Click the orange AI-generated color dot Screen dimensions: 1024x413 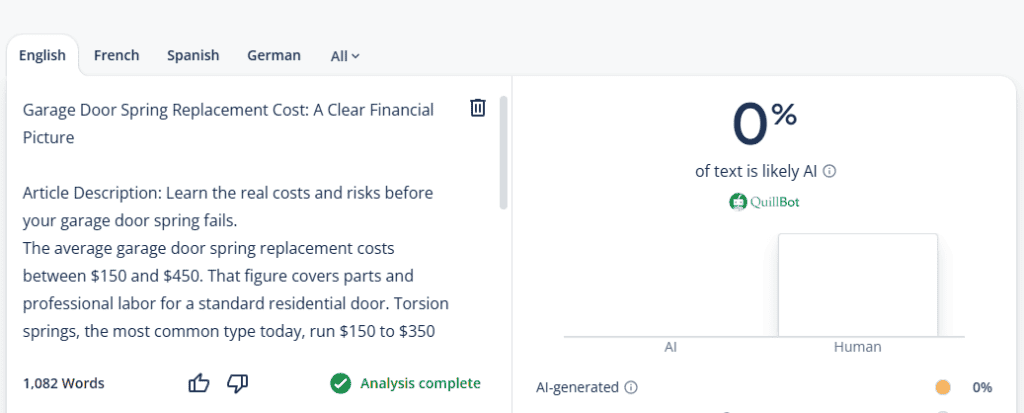[x=942, y=387]
